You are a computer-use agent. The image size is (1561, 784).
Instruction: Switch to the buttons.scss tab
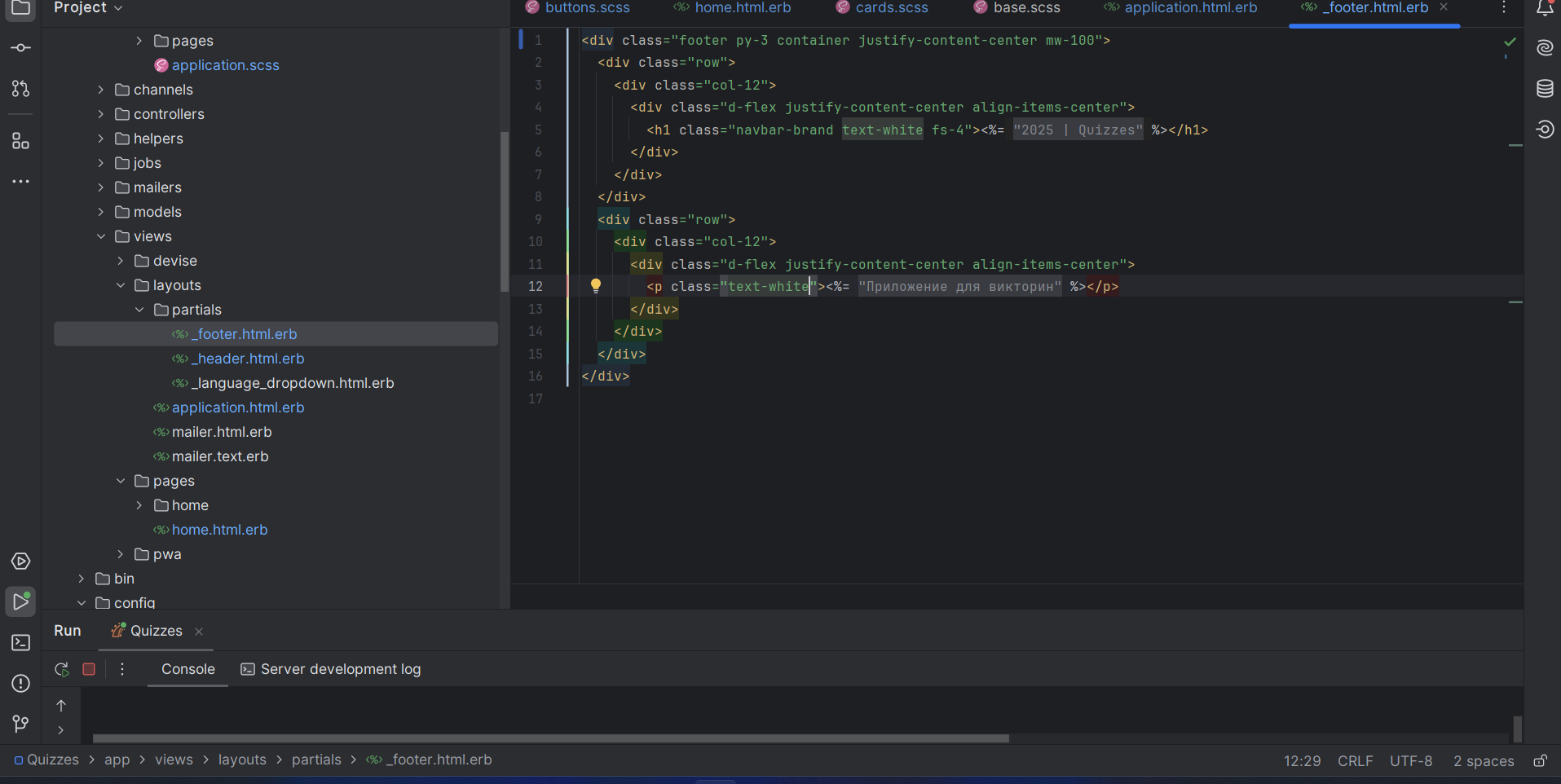point(577,8)
